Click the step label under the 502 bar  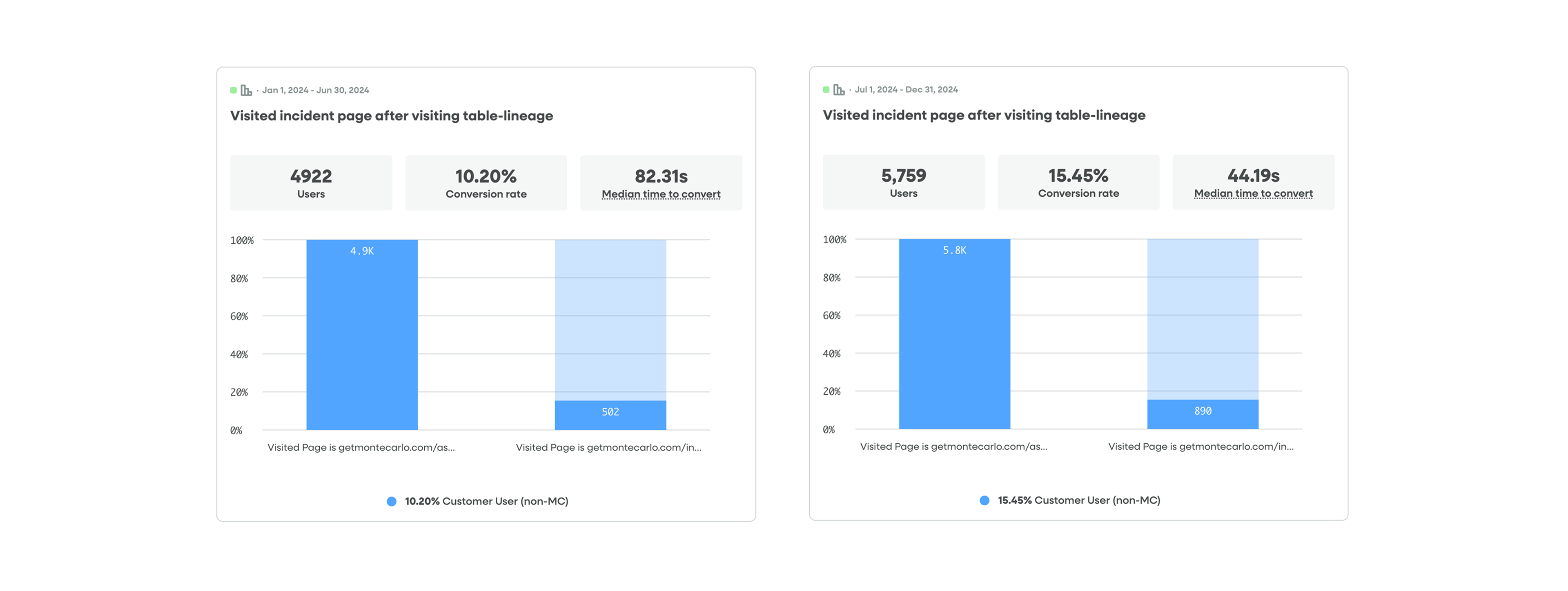coord(609,447)
